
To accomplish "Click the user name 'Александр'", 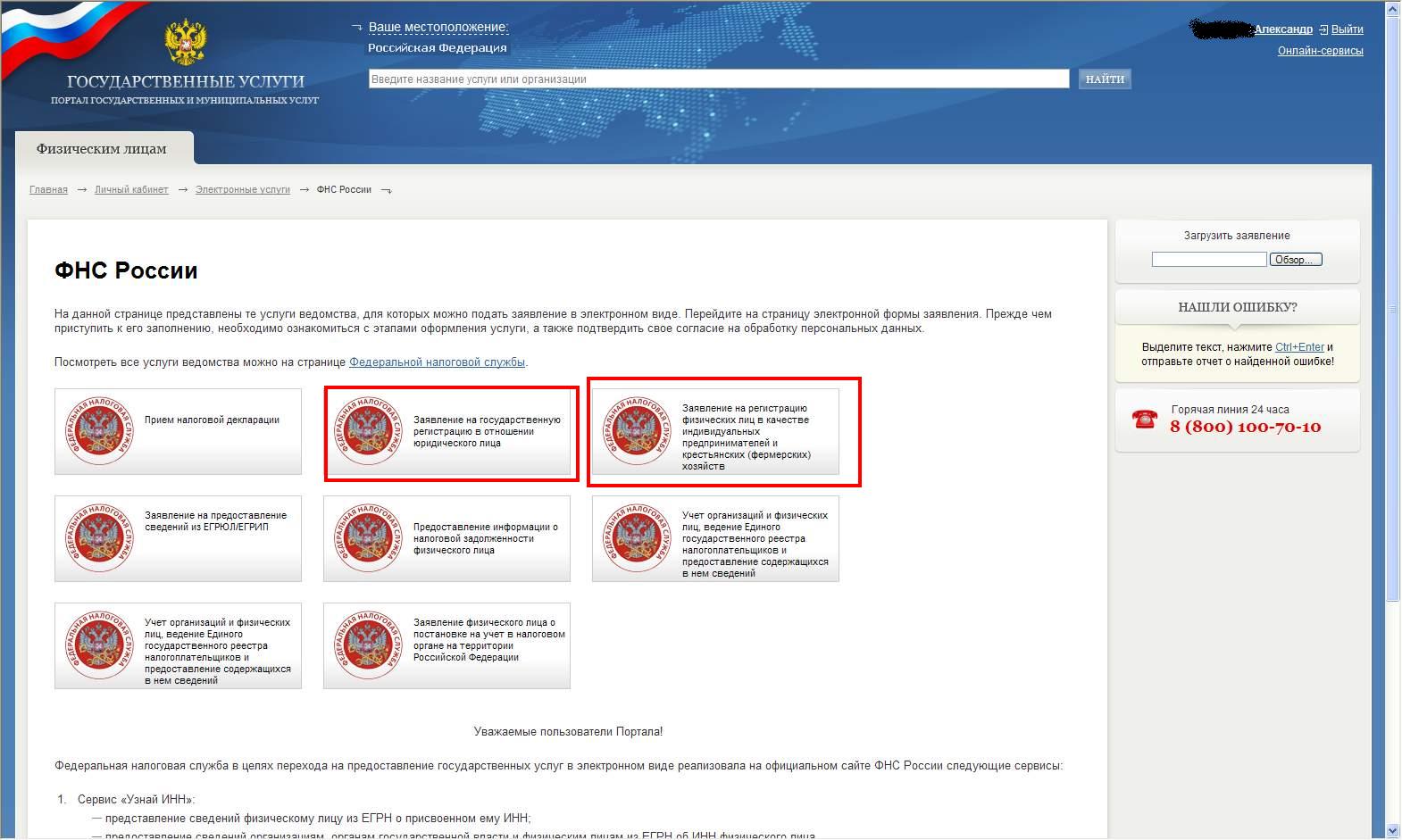I will pos(1283,29).
